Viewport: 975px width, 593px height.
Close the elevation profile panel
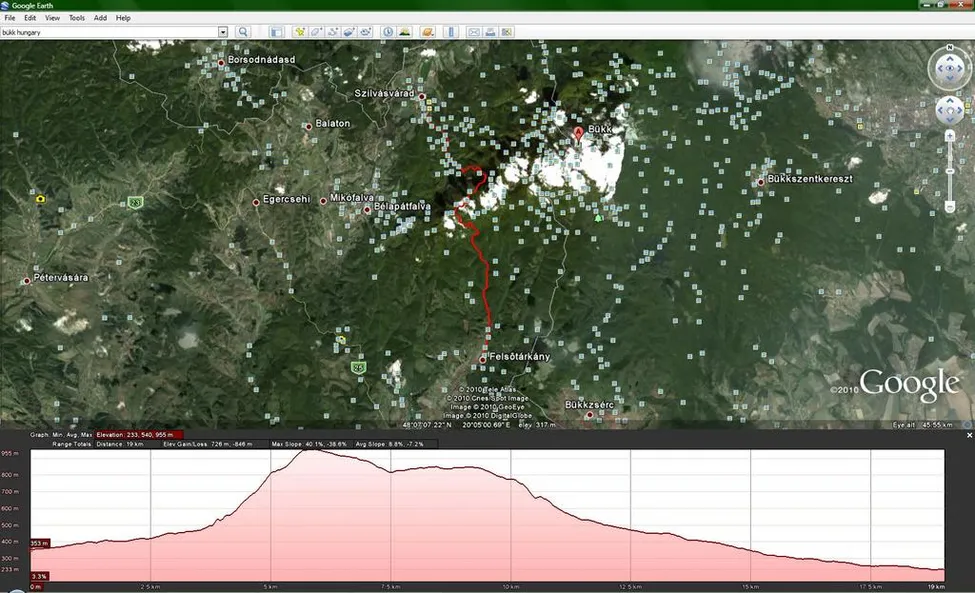click(968, 435)
